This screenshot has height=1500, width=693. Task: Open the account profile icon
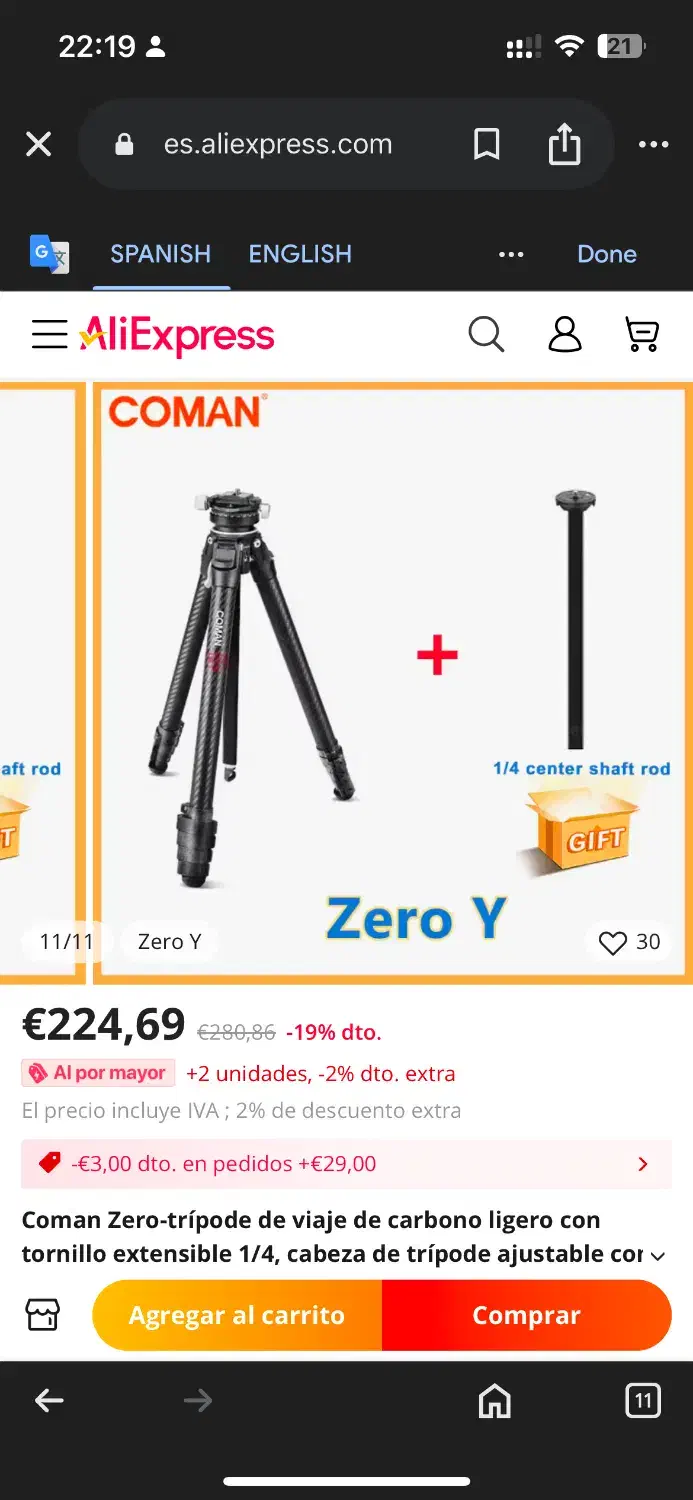[x=565, y=334]
